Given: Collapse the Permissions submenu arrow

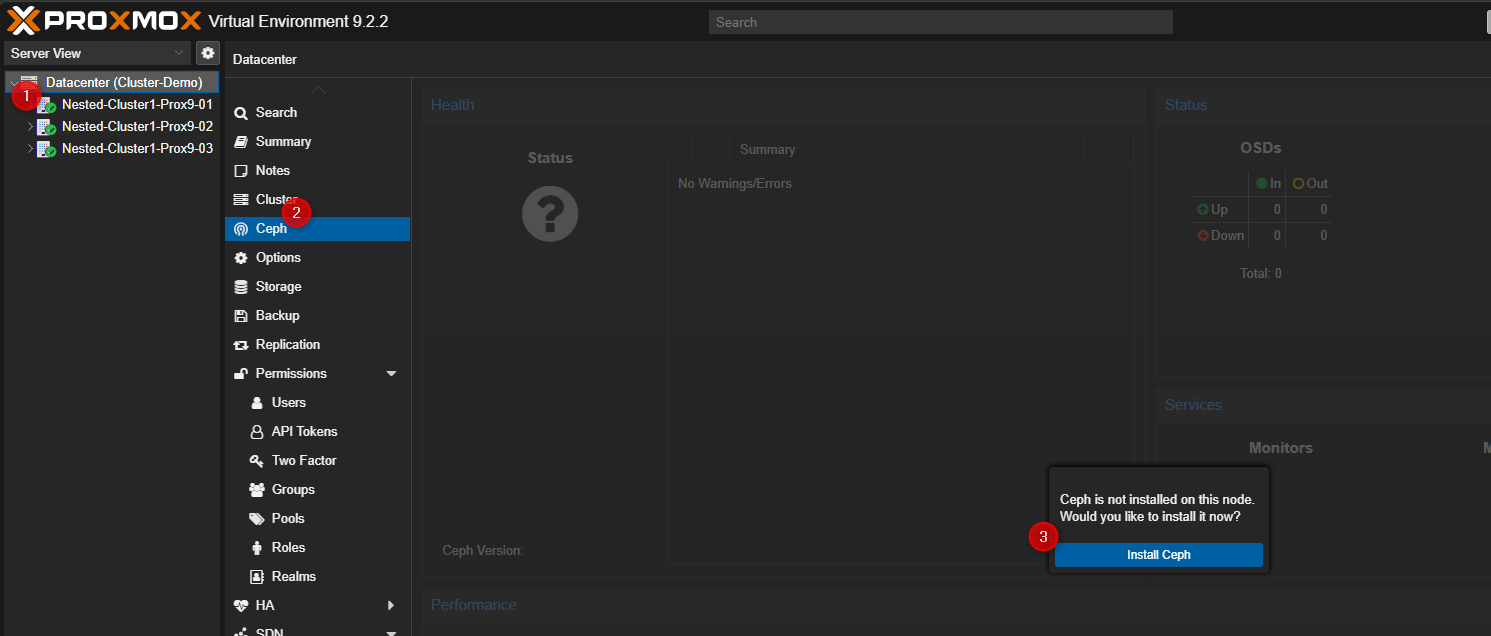Looking at the screenshot, I should click(x=391, y=374).
